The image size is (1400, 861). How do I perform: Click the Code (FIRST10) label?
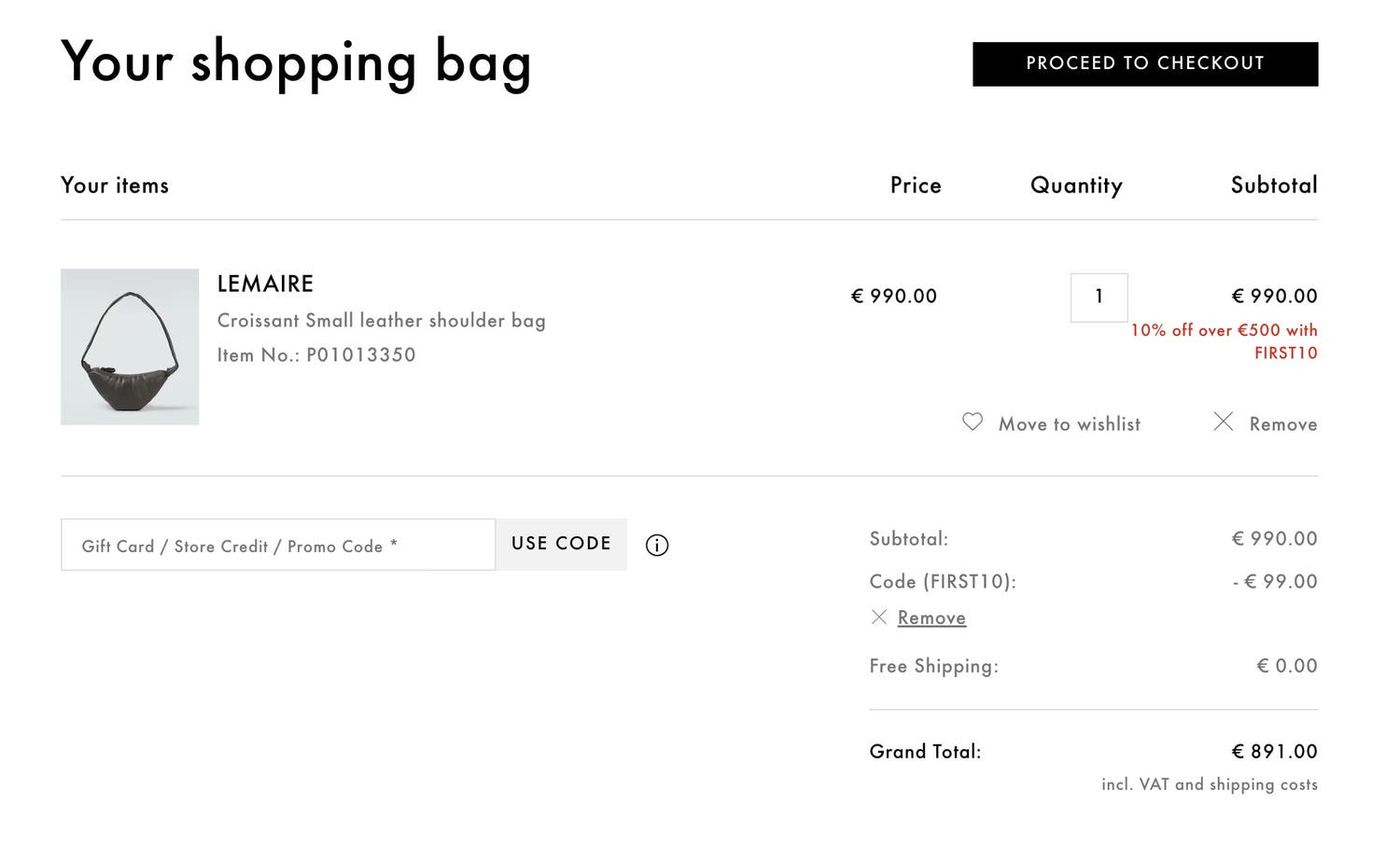[x=943, y=582]
